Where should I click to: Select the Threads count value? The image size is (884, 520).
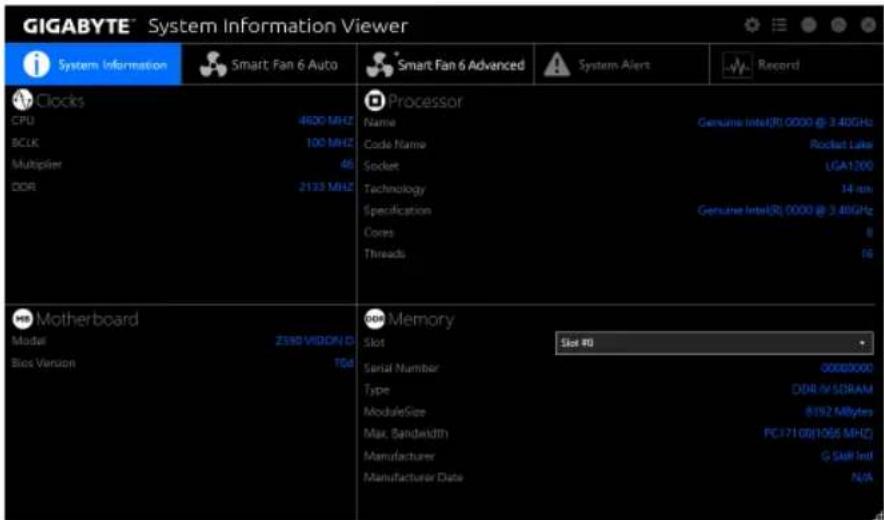(x=867, y=254)
